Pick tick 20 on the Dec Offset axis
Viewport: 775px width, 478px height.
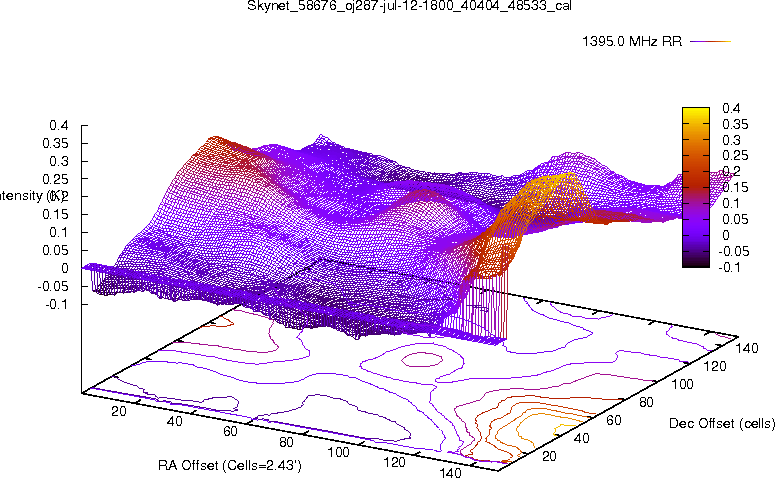coord(549,456)
